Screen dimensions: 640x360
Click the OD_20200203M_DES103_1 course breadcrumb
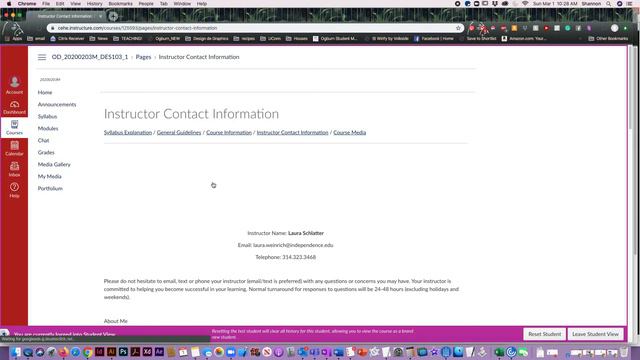(x=90, y=57)
